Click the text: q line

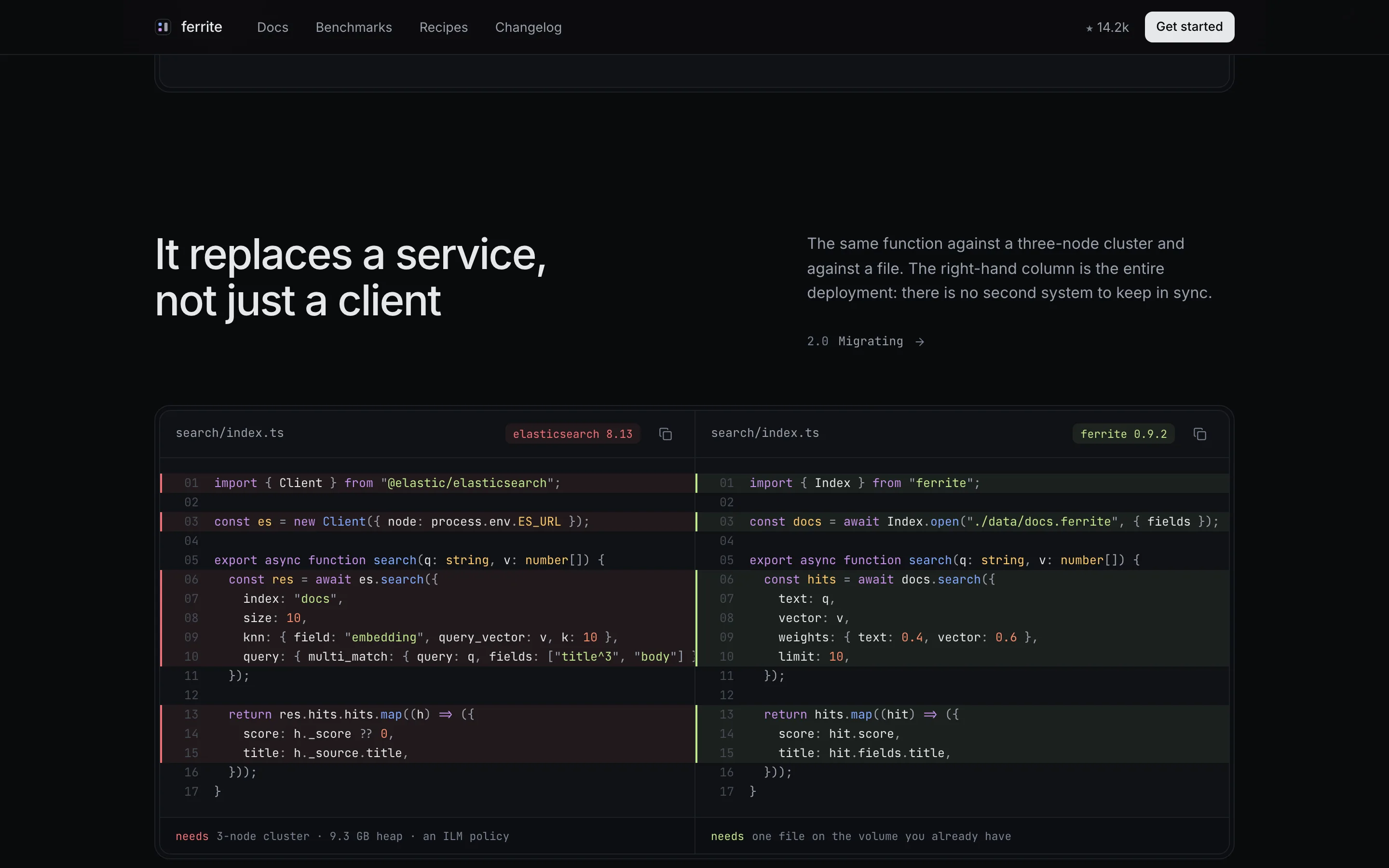pos(963,599)
